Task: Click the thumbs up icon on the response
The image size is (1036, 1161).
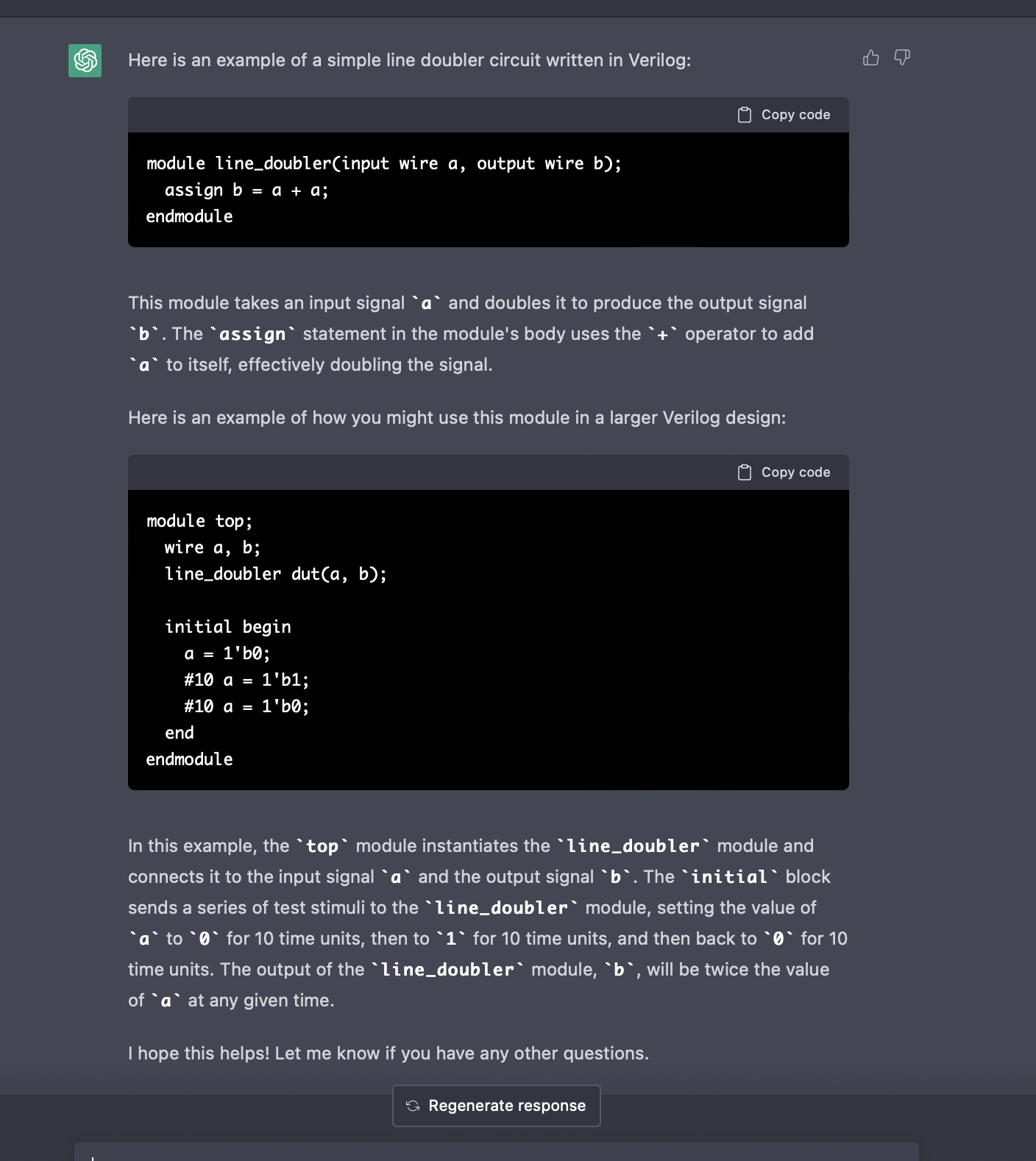Action: (x=871, y=58)
